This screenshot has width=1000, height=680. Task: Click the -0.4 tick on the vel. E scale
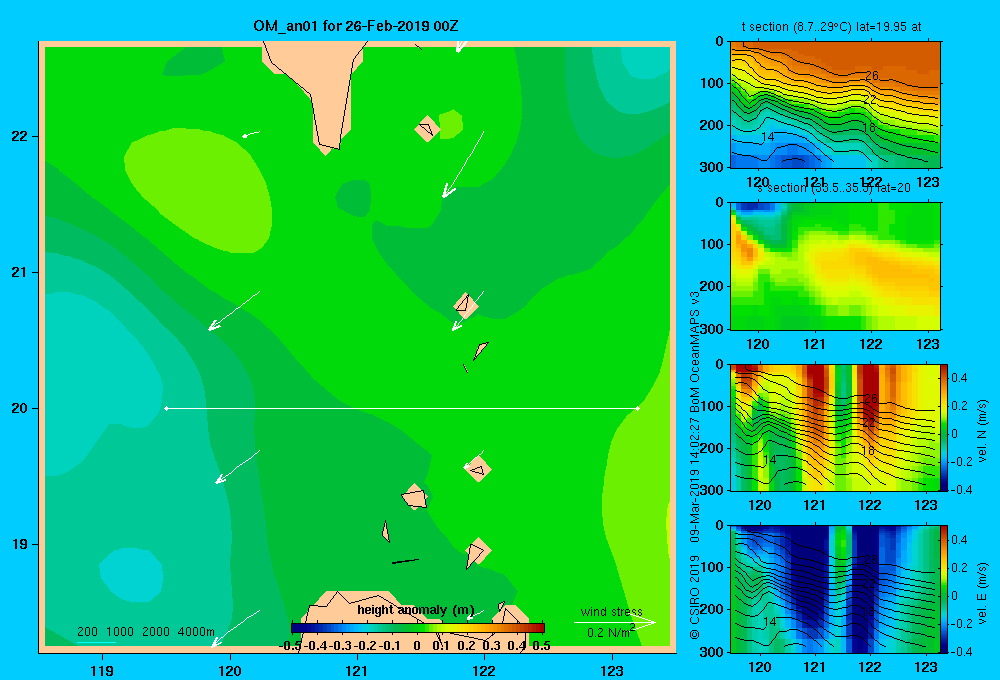(x=961, y=651)
